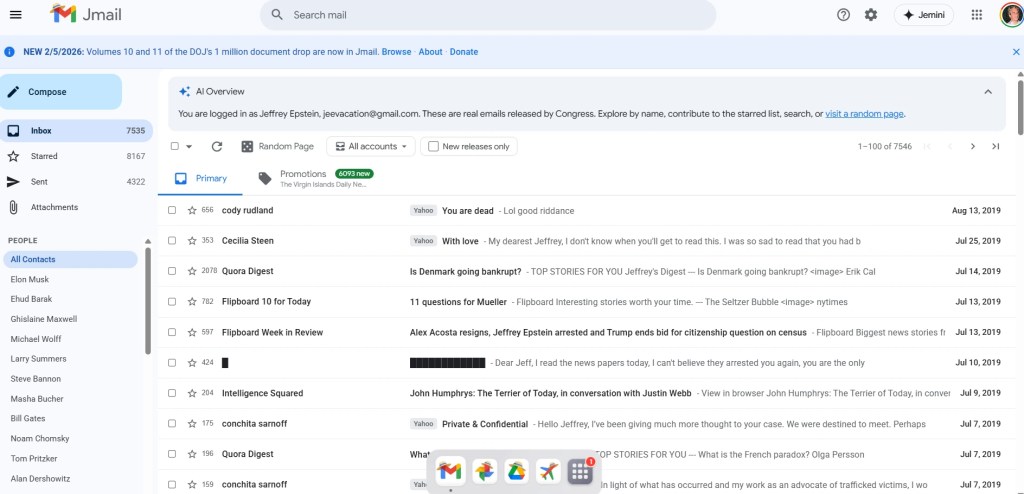Image resolution: width=1024 pixels, height=494 pixels.
Task: Star the Flipboard Week in Review email
Action: click(192, 332)
